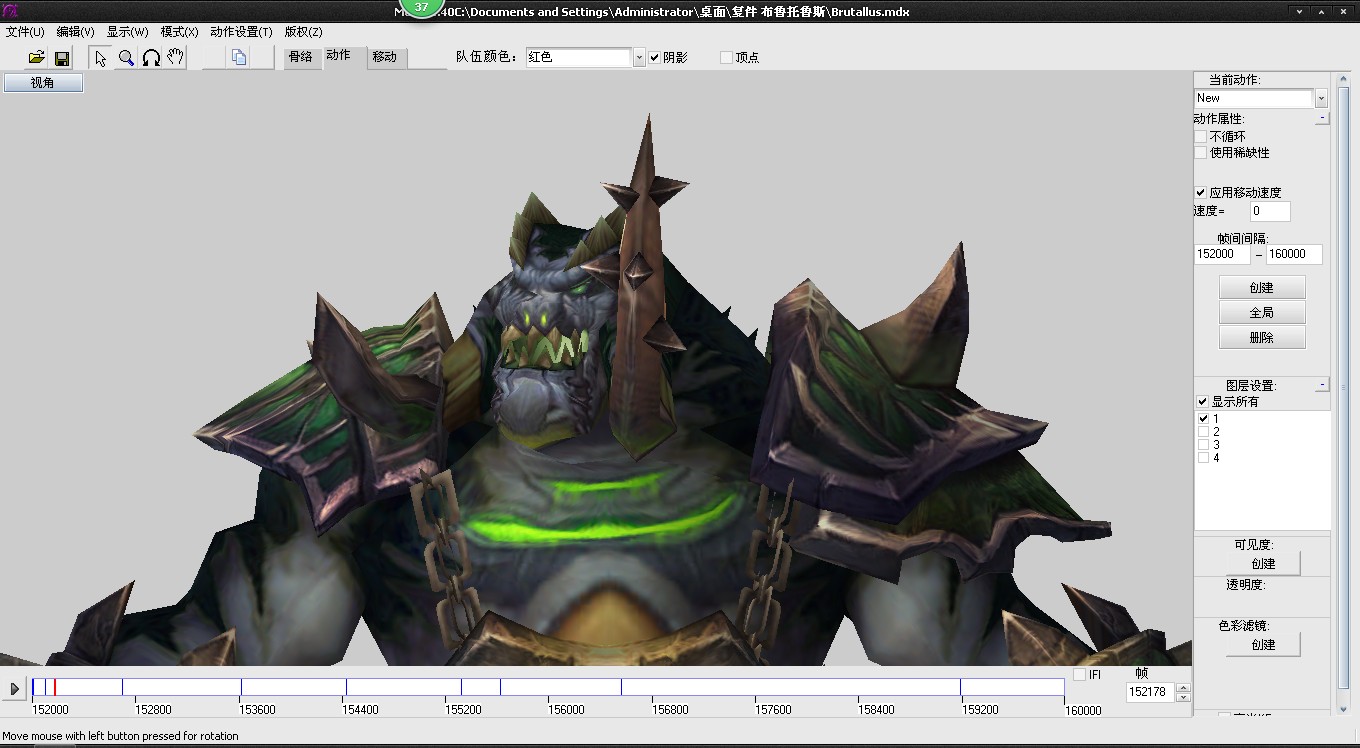Switch to the 移动 tab
The width and height of the screenshot is (1360, 748).
tap(385, 57)
